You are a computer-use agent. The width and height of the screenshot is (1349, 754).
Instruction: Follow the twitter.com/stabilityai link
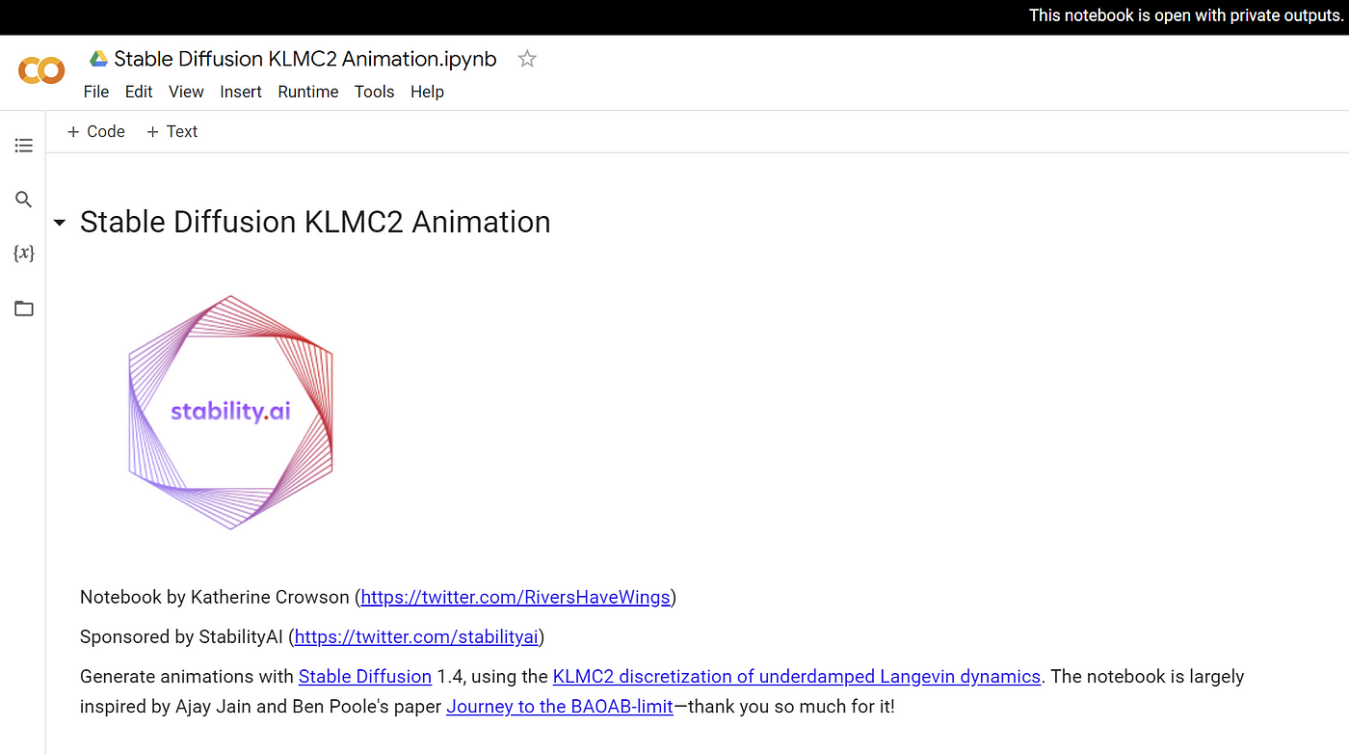click(x=416, y=637)
